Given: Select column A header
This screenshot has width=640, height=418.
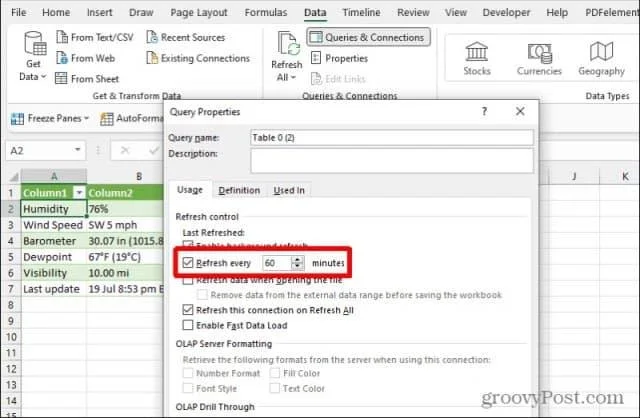Looking at the screenshot, I should (x=53, y=176).
